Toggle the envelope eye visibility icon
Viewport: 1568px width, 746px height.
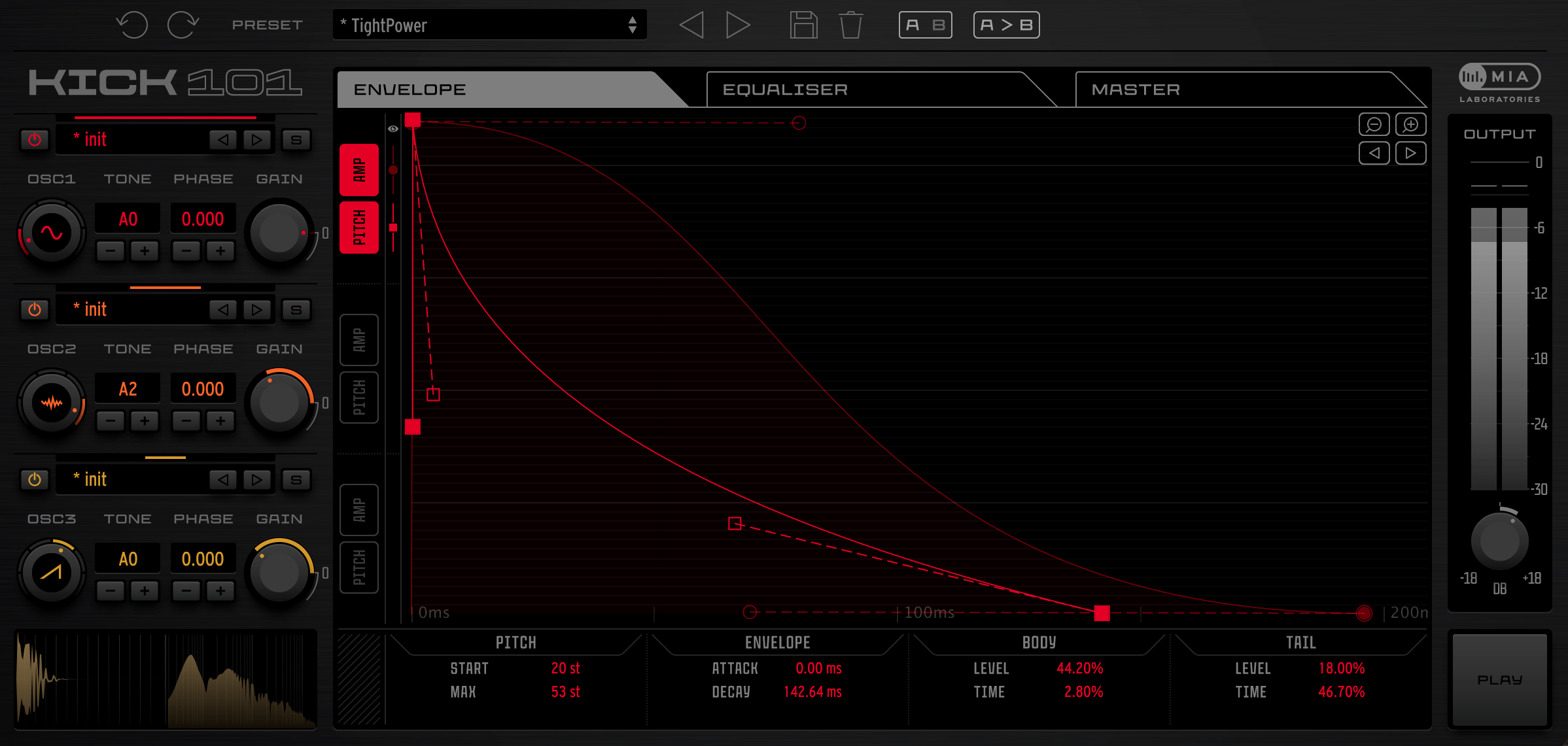pos(393,129)
